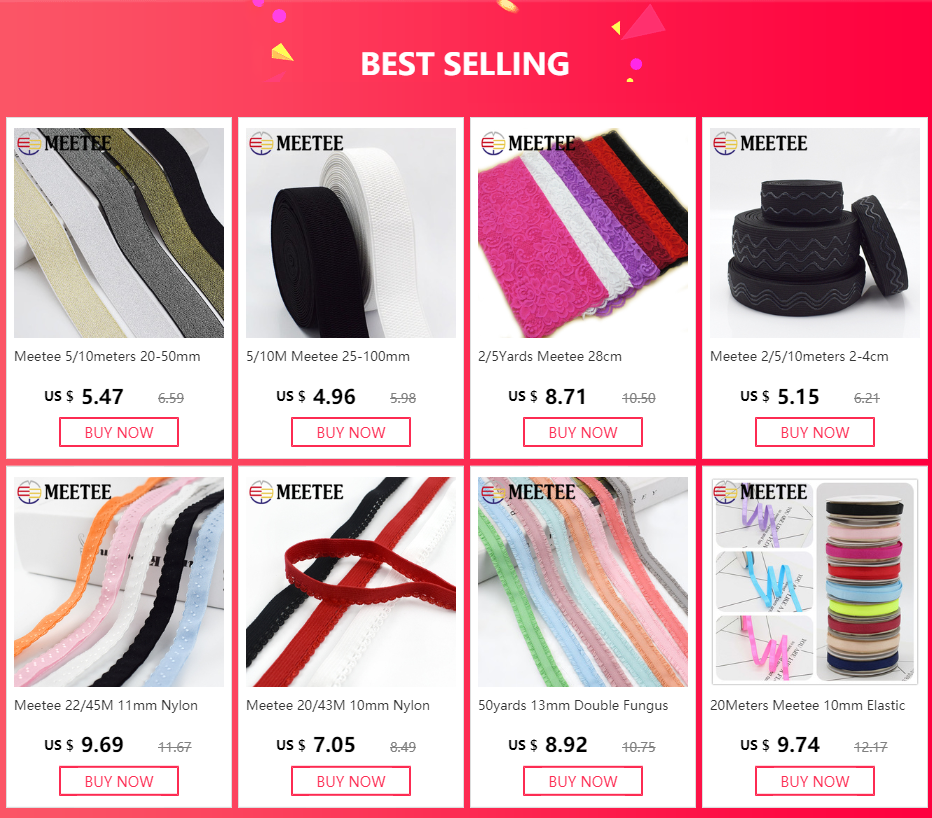The height and width of the screenshot is (818, 932).
Task: Open the ruffled double fungus trim image
Action: pyautogui.click(x=582, y=582)
